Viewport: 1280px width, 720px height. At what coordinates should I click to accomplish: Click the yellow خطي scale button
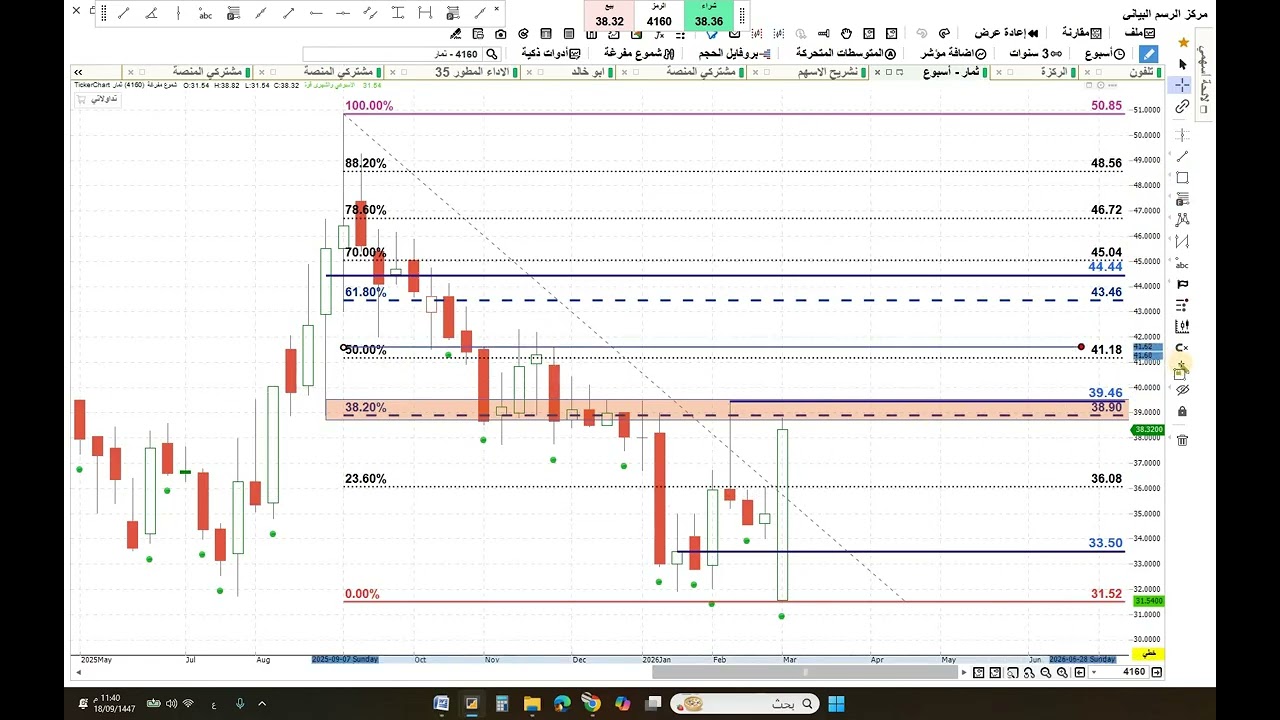point(1149,653)
